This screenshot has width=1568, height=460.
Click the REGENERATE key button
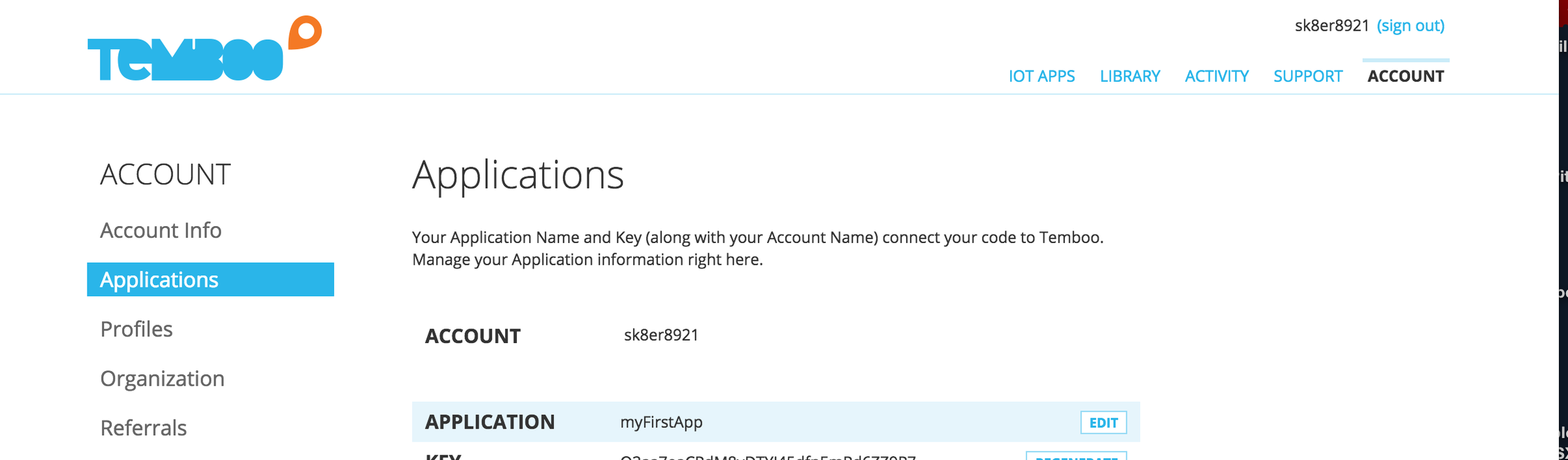click(1076, 456)
